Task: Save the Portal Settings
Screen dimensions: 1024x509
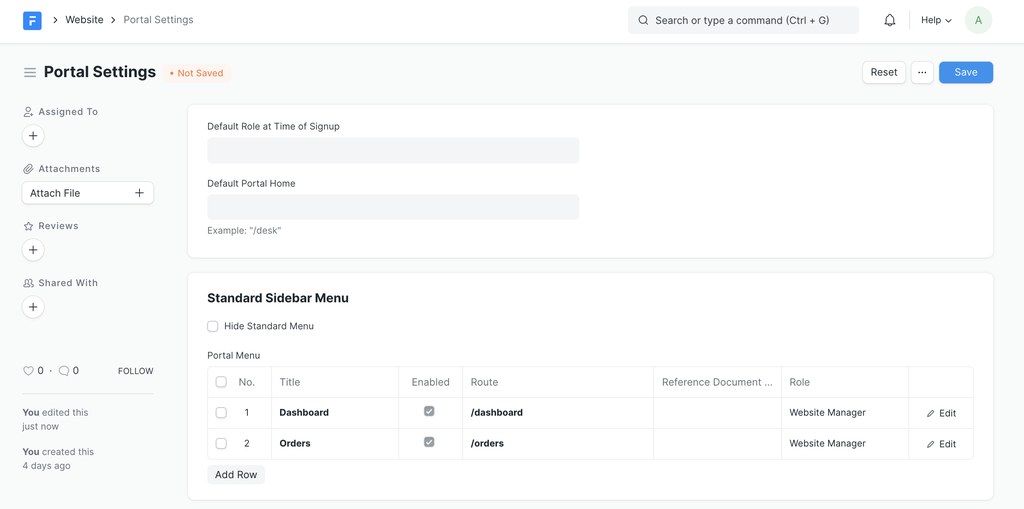Action: click(965, 72)
